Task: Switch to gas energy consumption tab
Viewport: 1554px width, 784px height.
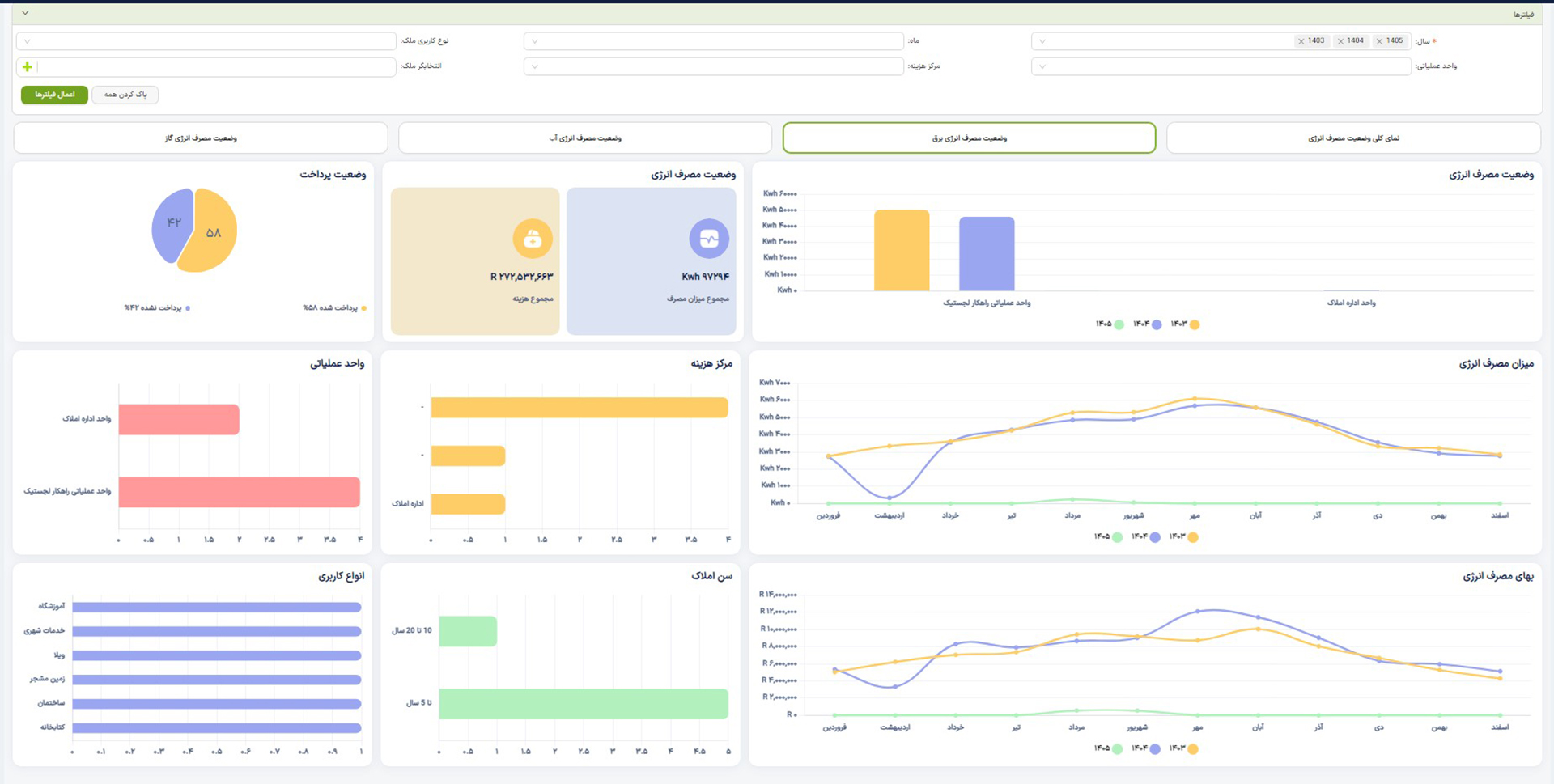Action: tap(201, 138)
